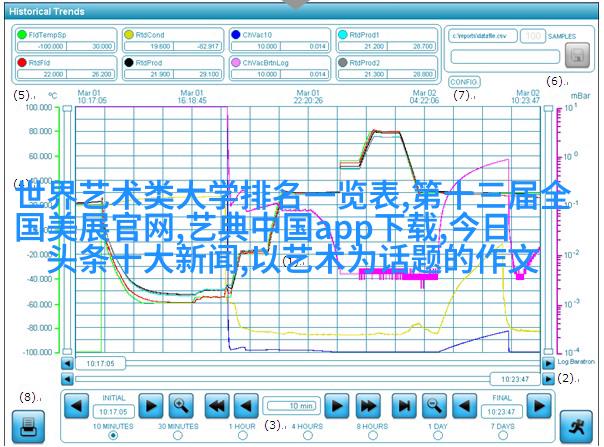The image size is (604, 447).
Task: Increase FINAL time with right arrow
Action: pos(539,405)
